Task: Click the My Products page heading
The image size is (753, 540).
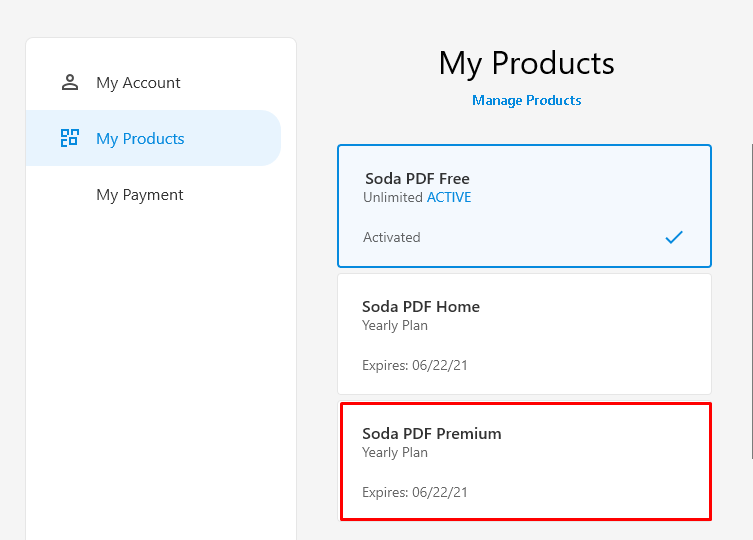Action: point(526,63)
